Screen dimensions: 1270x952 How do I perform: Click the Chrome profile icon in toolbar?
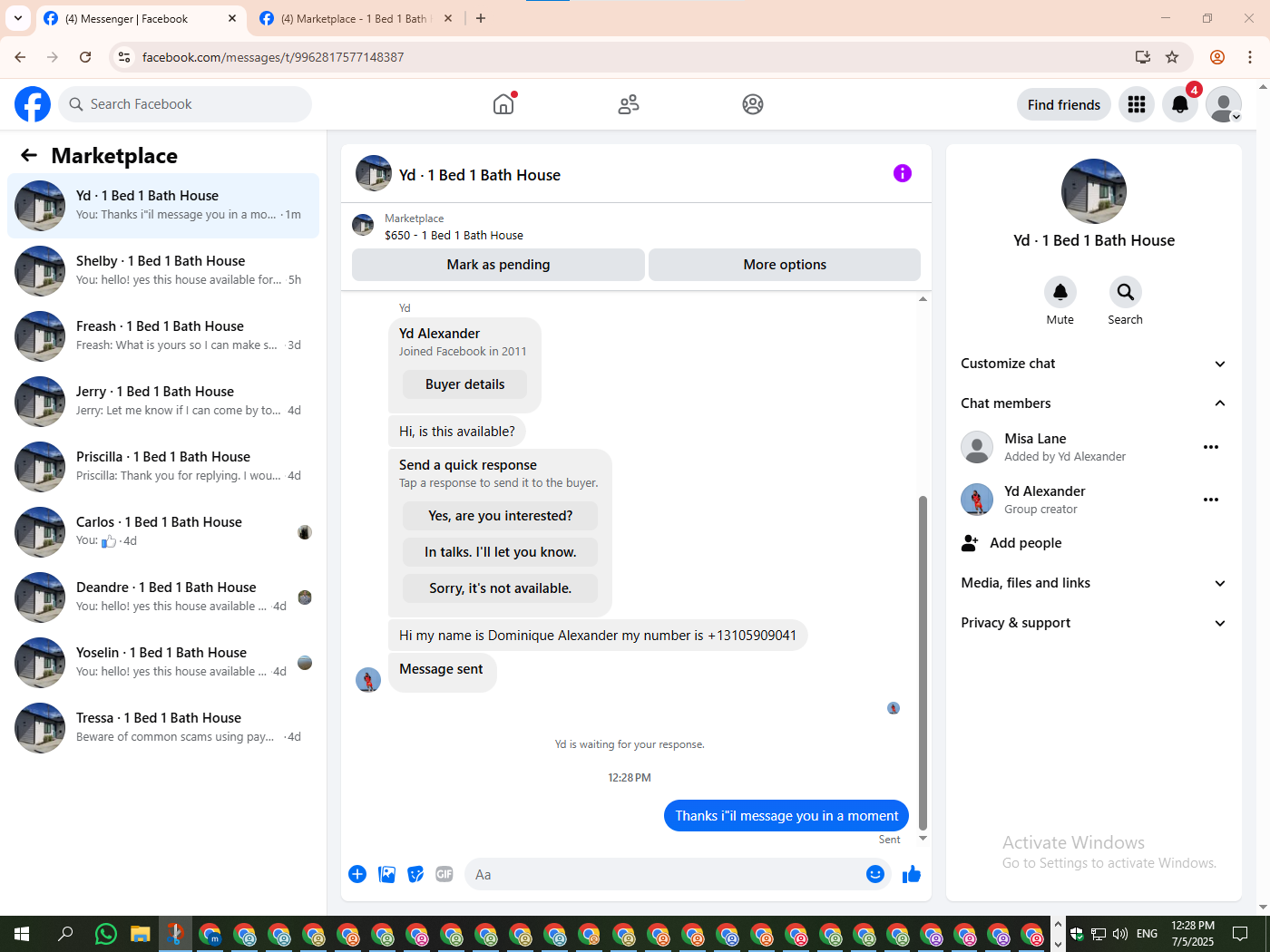(x=1217, y=57)
